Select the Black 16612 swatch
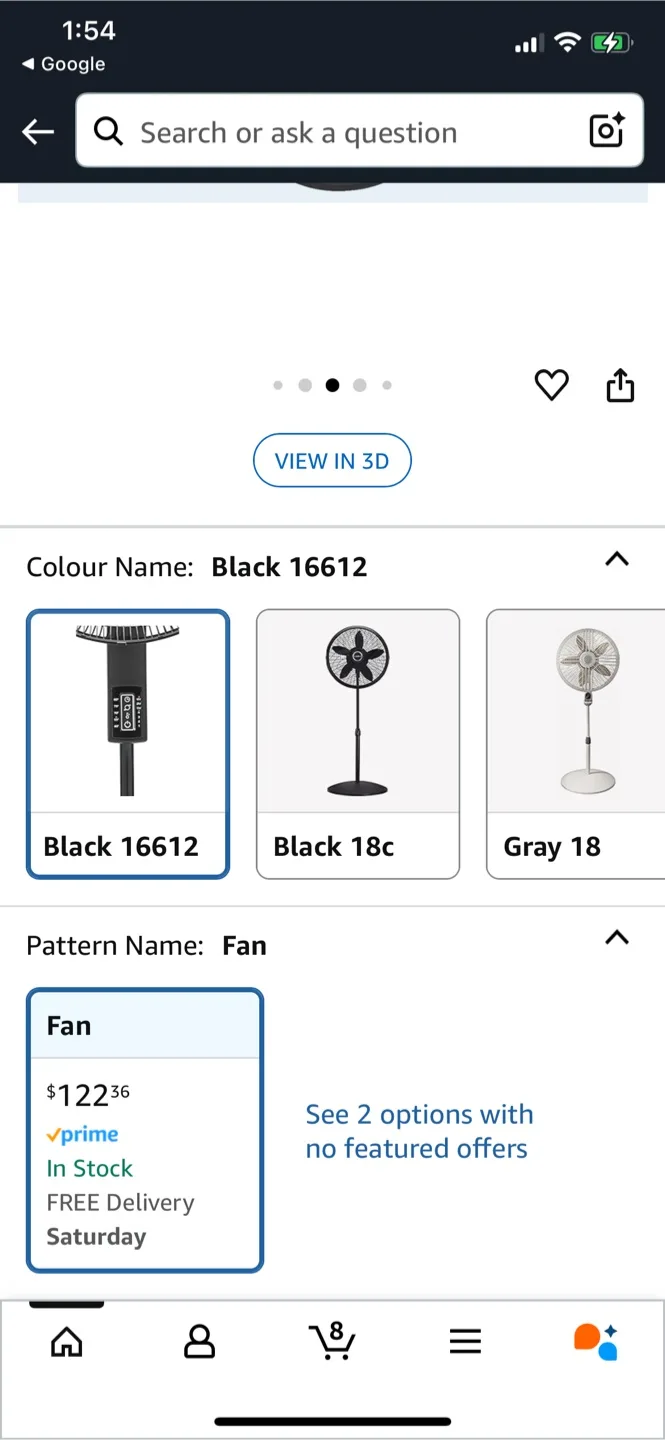665x1440 pixels. [x=127, y=744]
